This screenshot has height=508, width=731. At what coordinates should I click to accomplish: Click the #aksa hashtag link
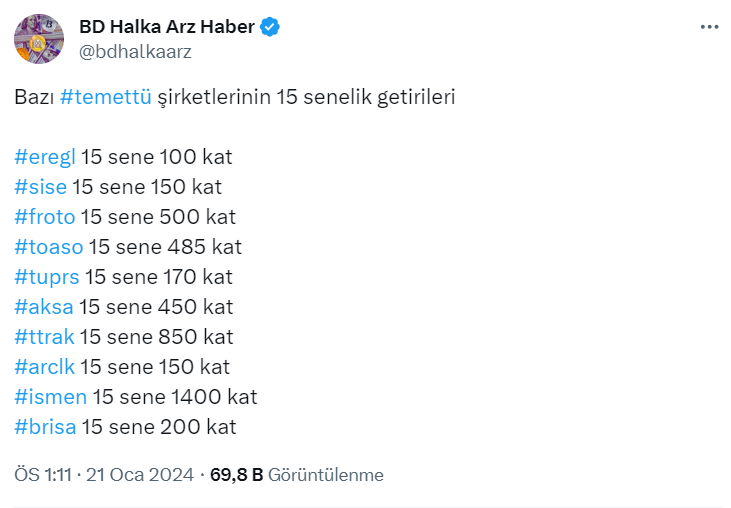coord(44,307)
